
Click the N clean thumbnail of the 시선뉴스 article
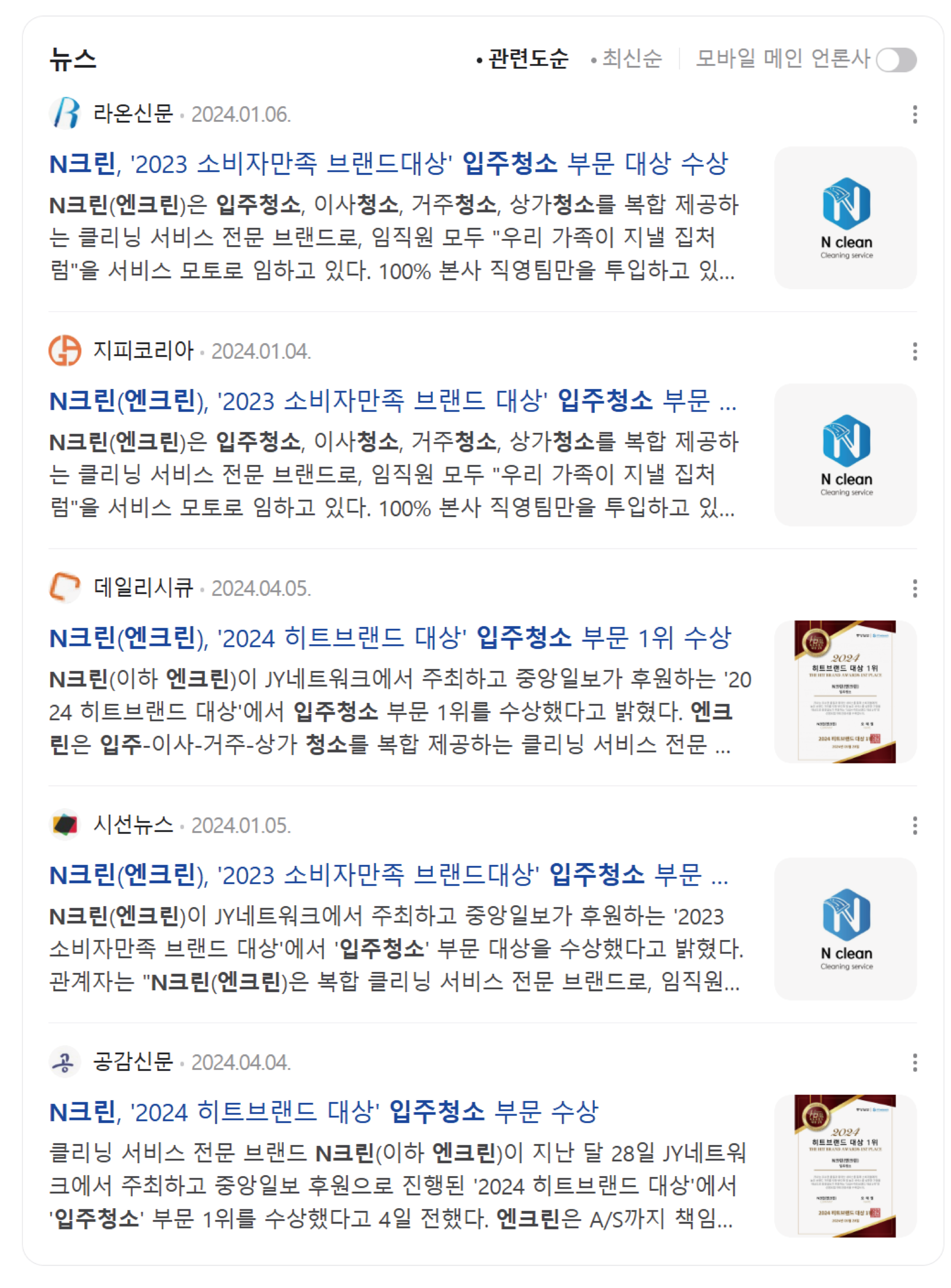[x=845, y=929]
